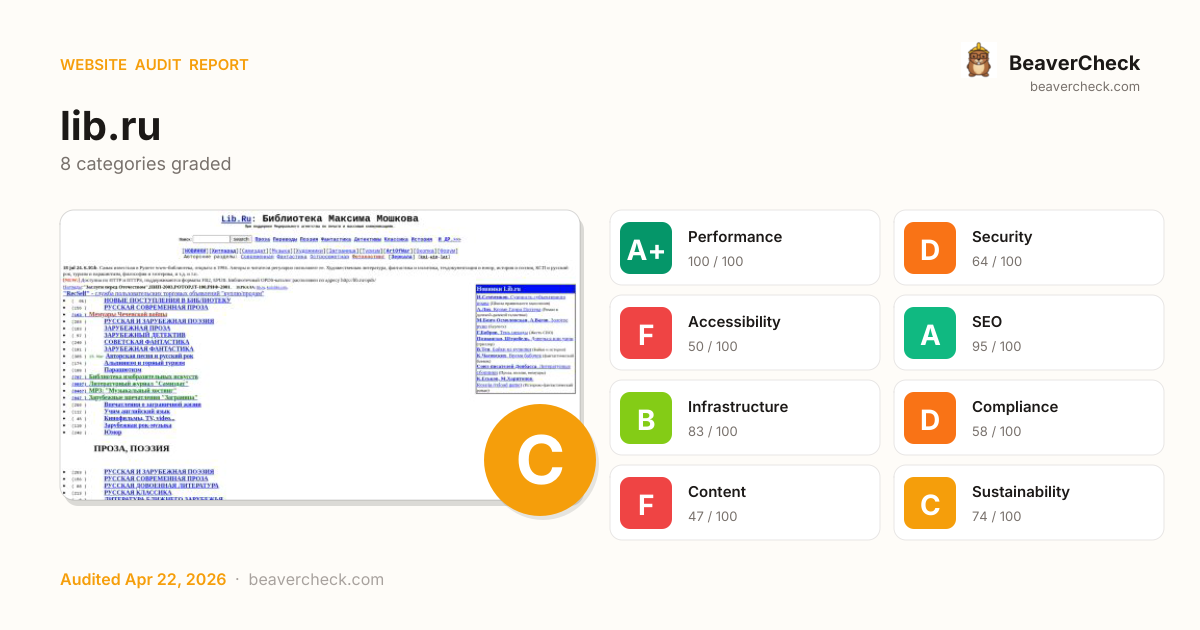This screenshot has width=1200, height=630.
Task: Click the Audited Apr 22, 2026 date text
Action: pos(143,580)
